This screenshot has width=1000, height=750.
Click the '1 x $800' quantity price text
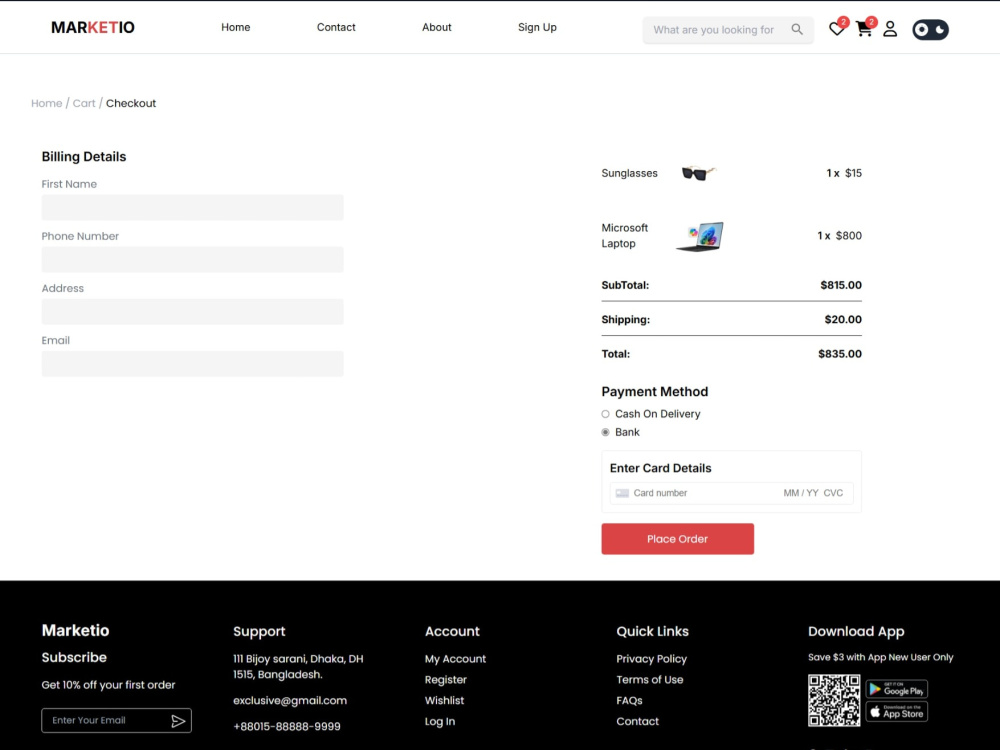point(839,235)
